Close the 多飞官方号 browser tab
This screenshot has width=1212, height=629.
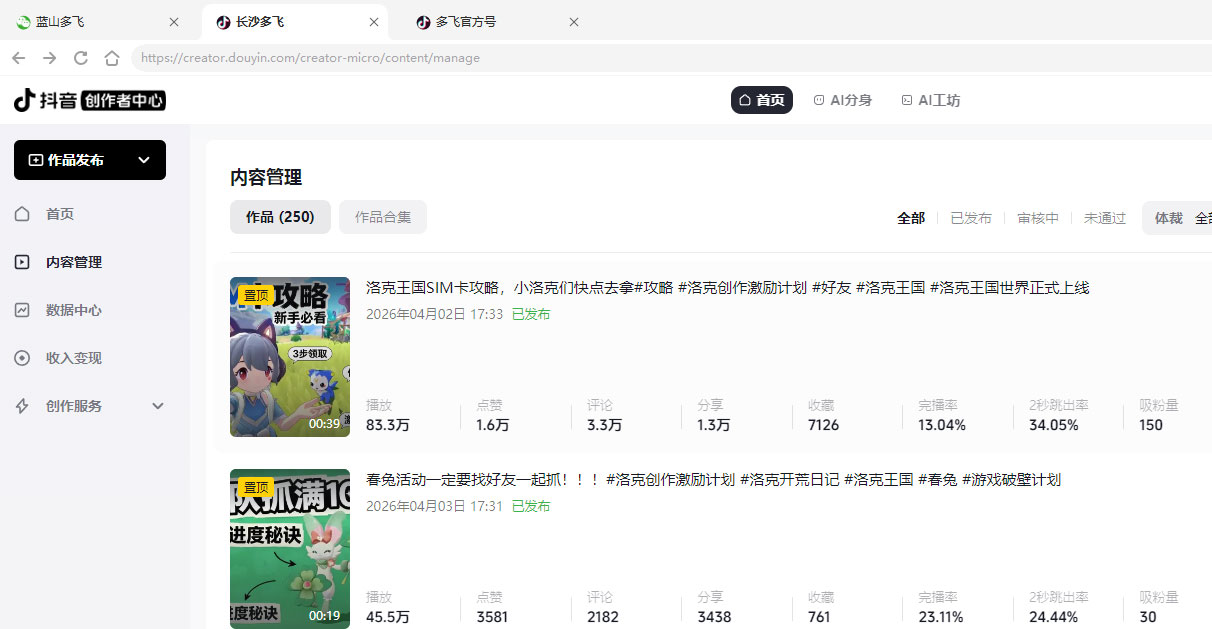tap(574, 22)
